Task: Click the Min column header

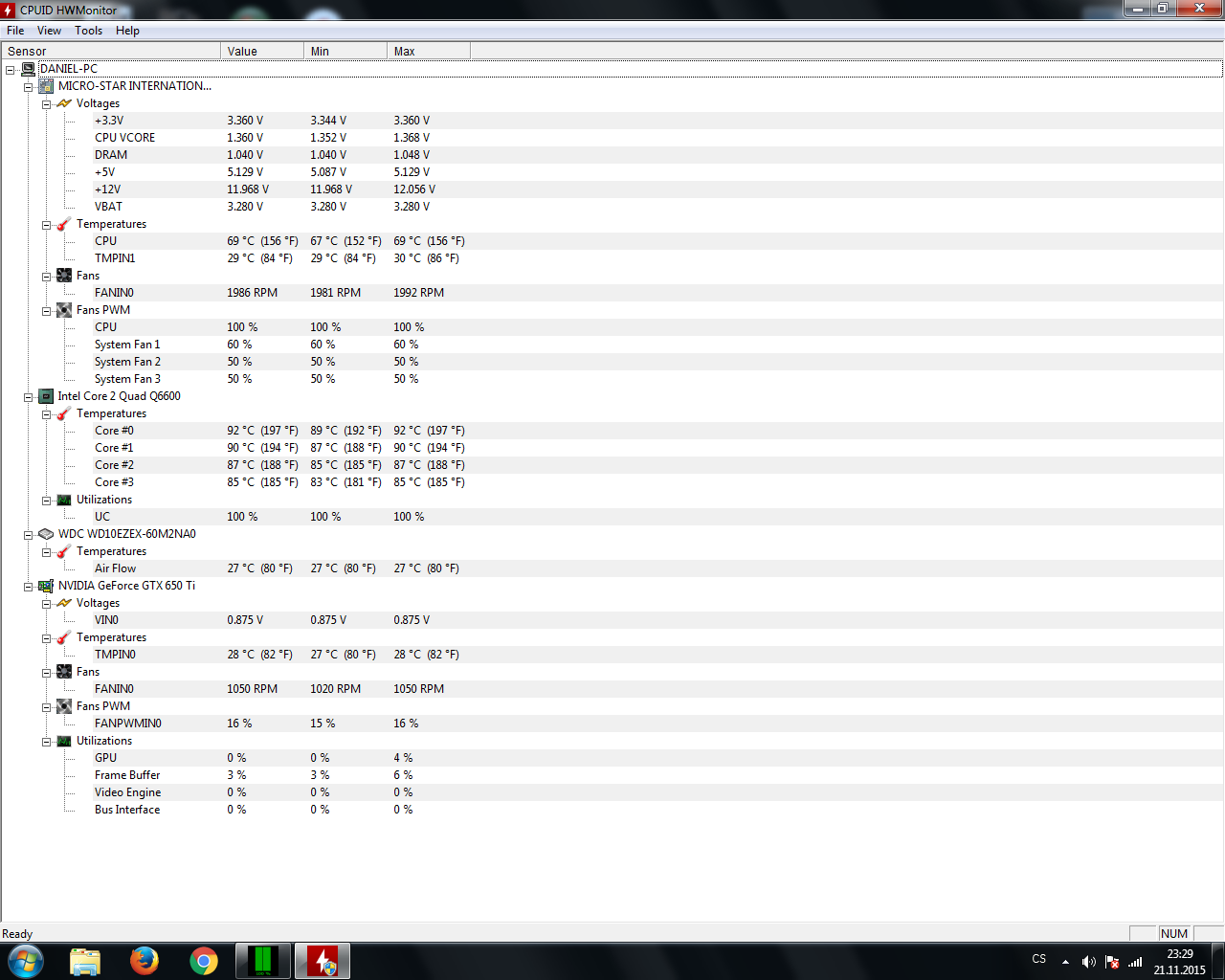Action: point(345,51)
